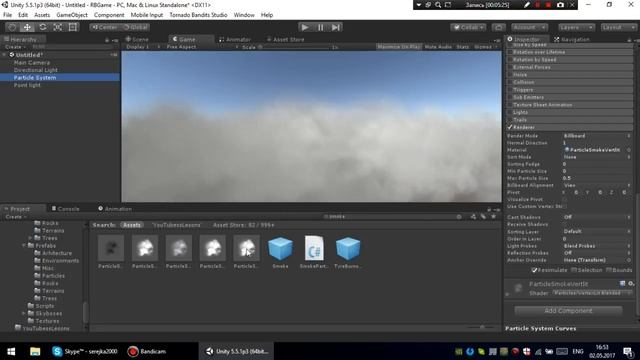Switch to the Navigation tab
Viewport: 640px width, 360px height.
[571, 39]
